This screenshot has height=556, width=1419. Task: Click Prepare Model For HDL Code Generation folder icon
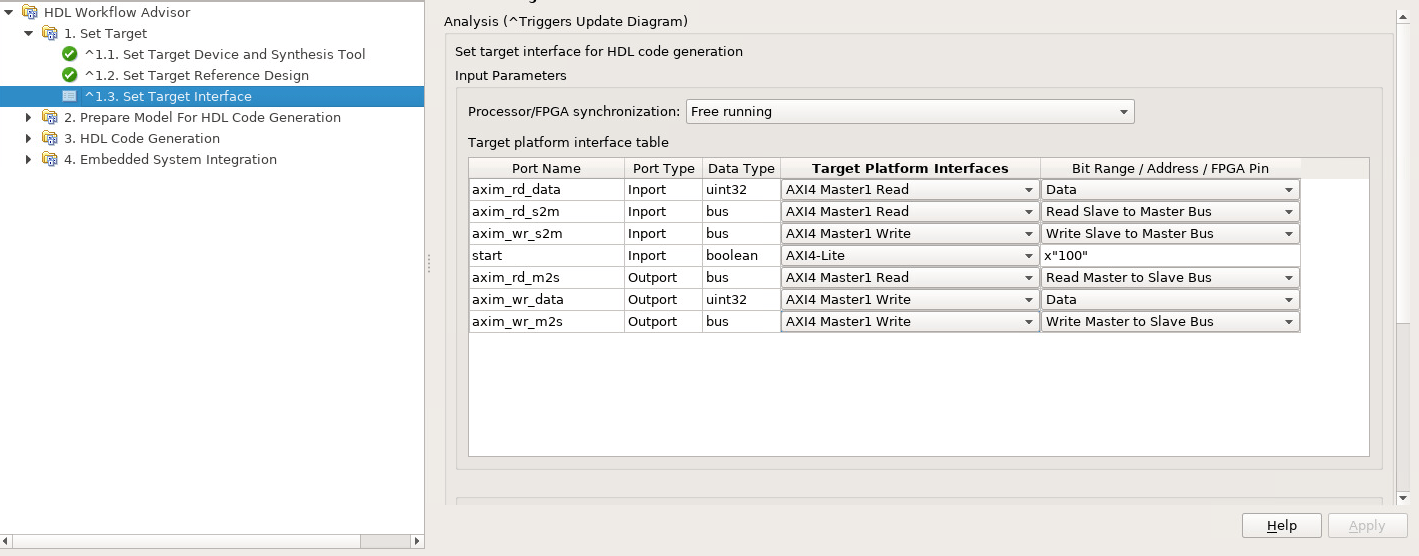point(50,118)
